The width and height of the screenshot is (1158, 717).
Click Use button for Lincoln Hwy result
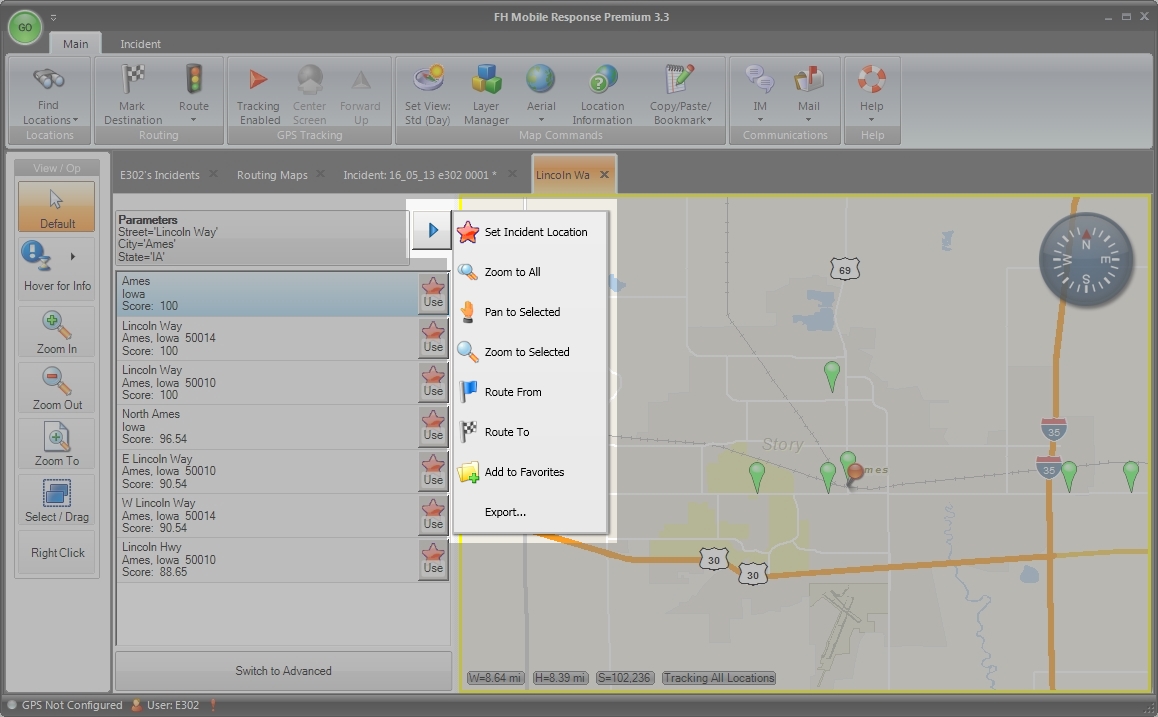coord(433,560)
